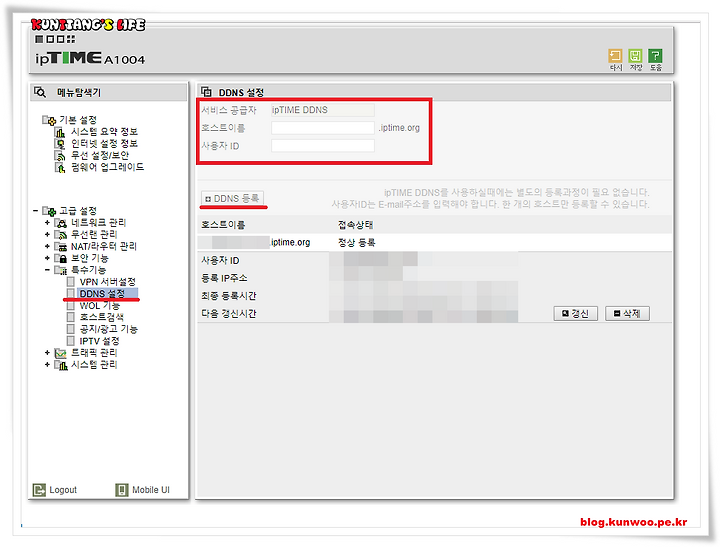Expand the 네트워크 관리 node

47,223
